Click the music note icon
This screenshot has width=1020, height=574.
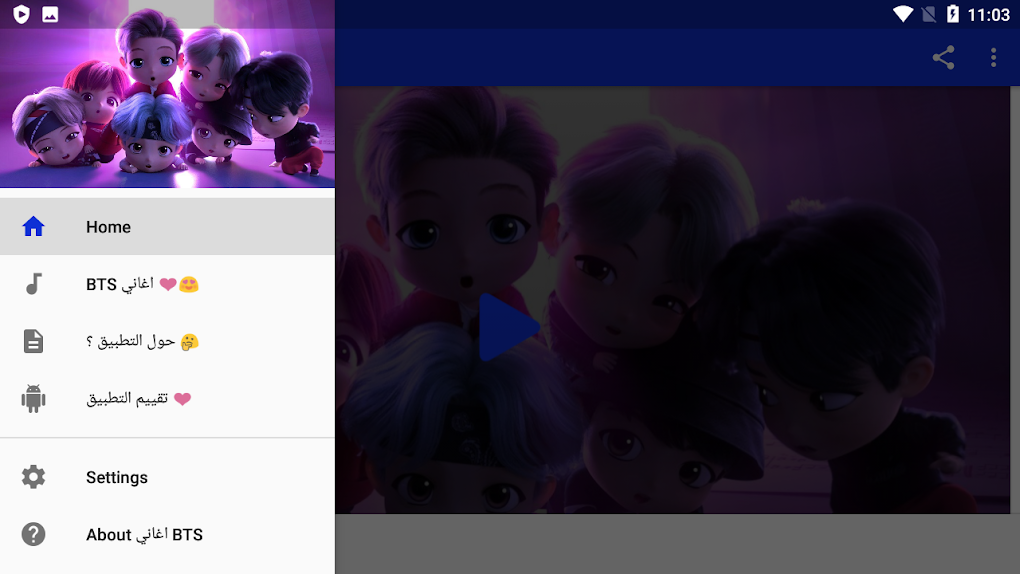click(33, 284)
